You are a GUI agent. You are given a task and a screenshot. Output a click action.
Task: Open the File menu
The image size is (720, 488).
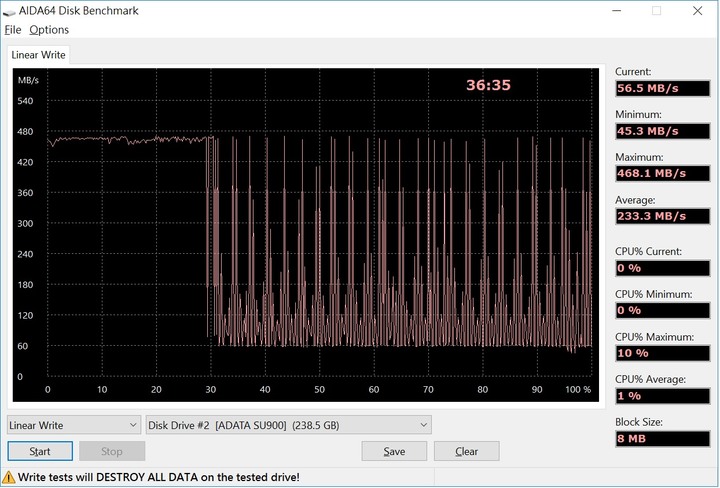[13, 30]
